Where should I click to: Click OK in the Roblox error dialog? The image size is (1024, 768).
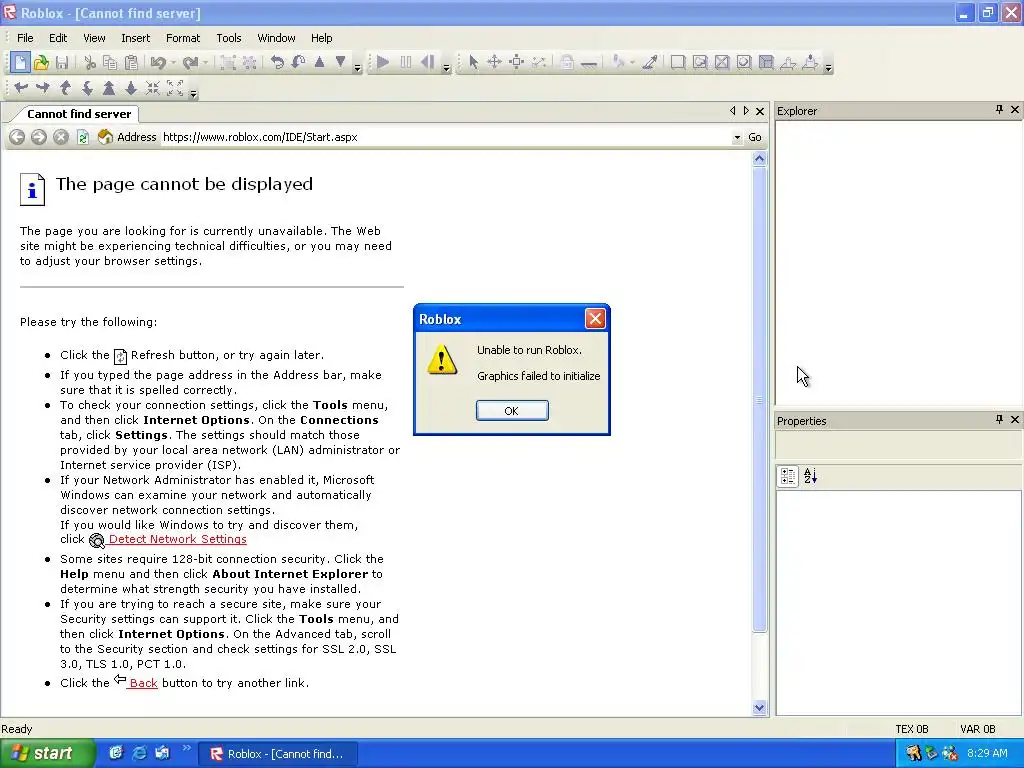point(512,411)
